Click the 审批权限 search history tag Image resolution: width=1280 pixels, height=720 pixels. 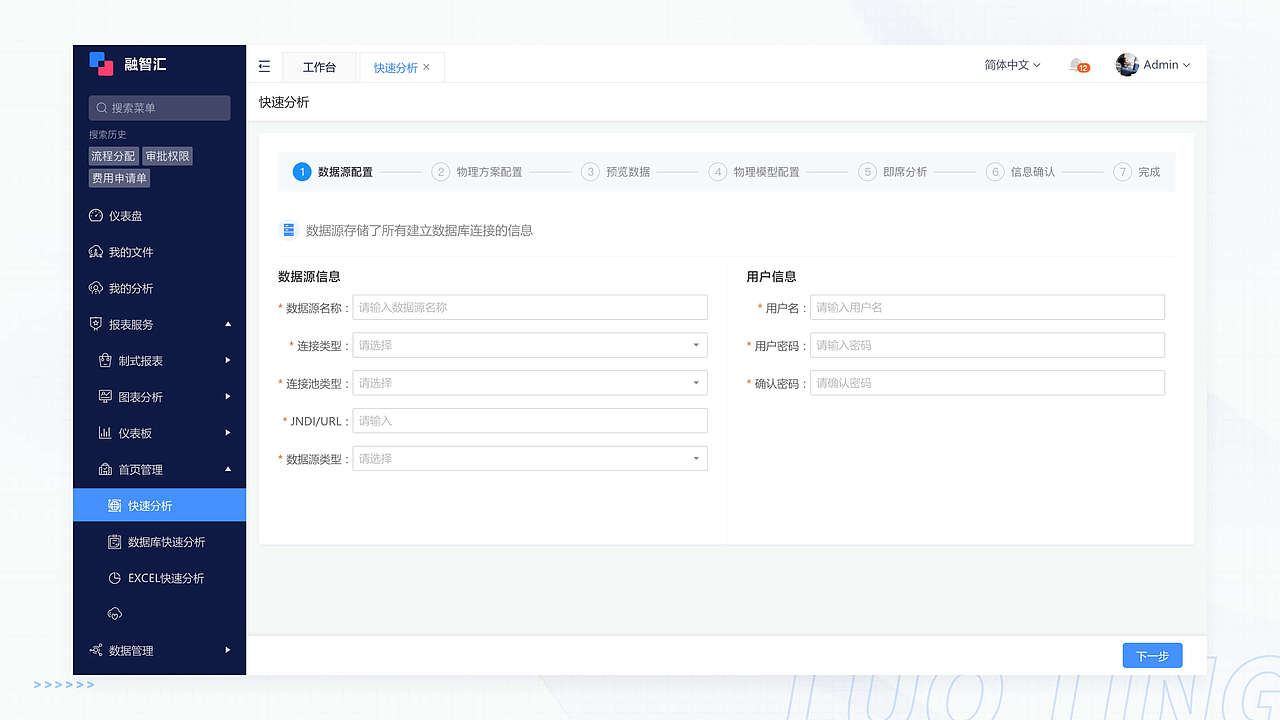[167, 156]
